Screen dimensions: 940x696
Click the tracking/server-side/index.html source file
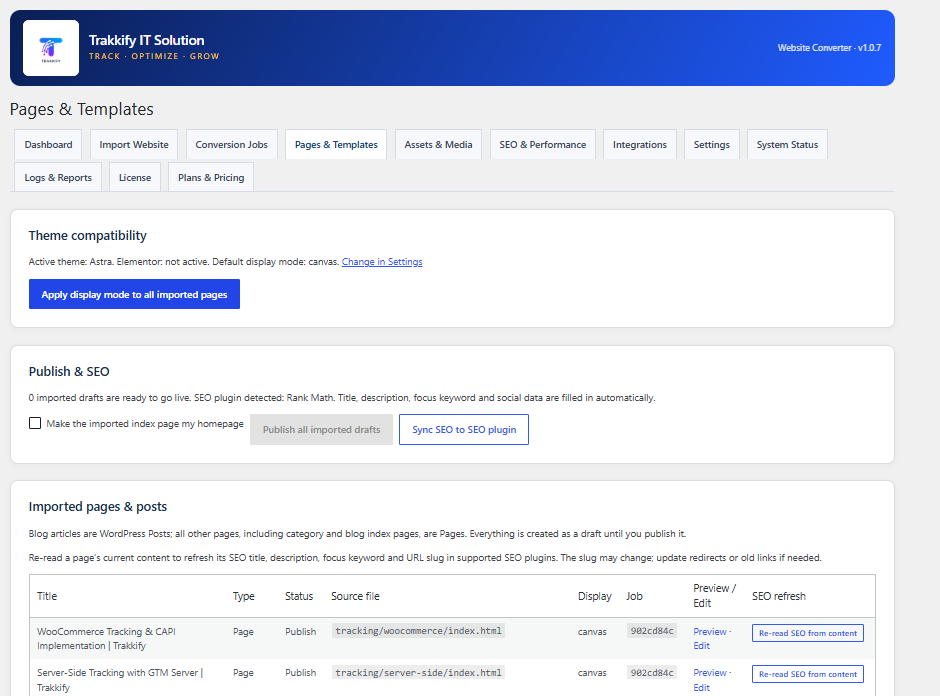pyautogui.click(x=418, y=673)
